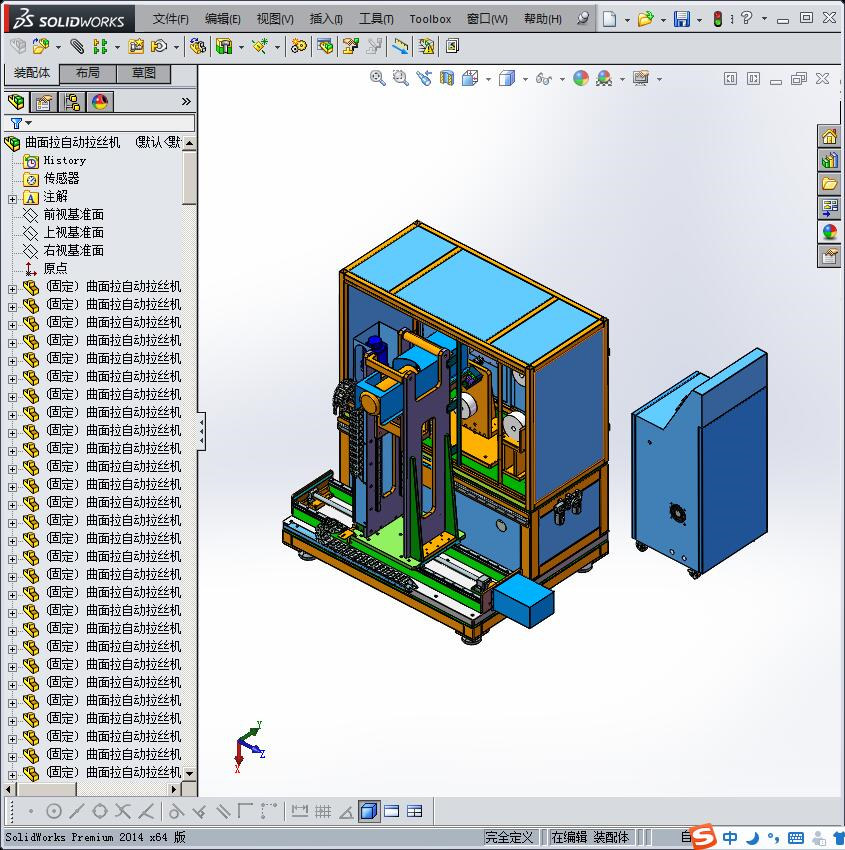Click the Linear Component Pattern icon

(100, 47)
